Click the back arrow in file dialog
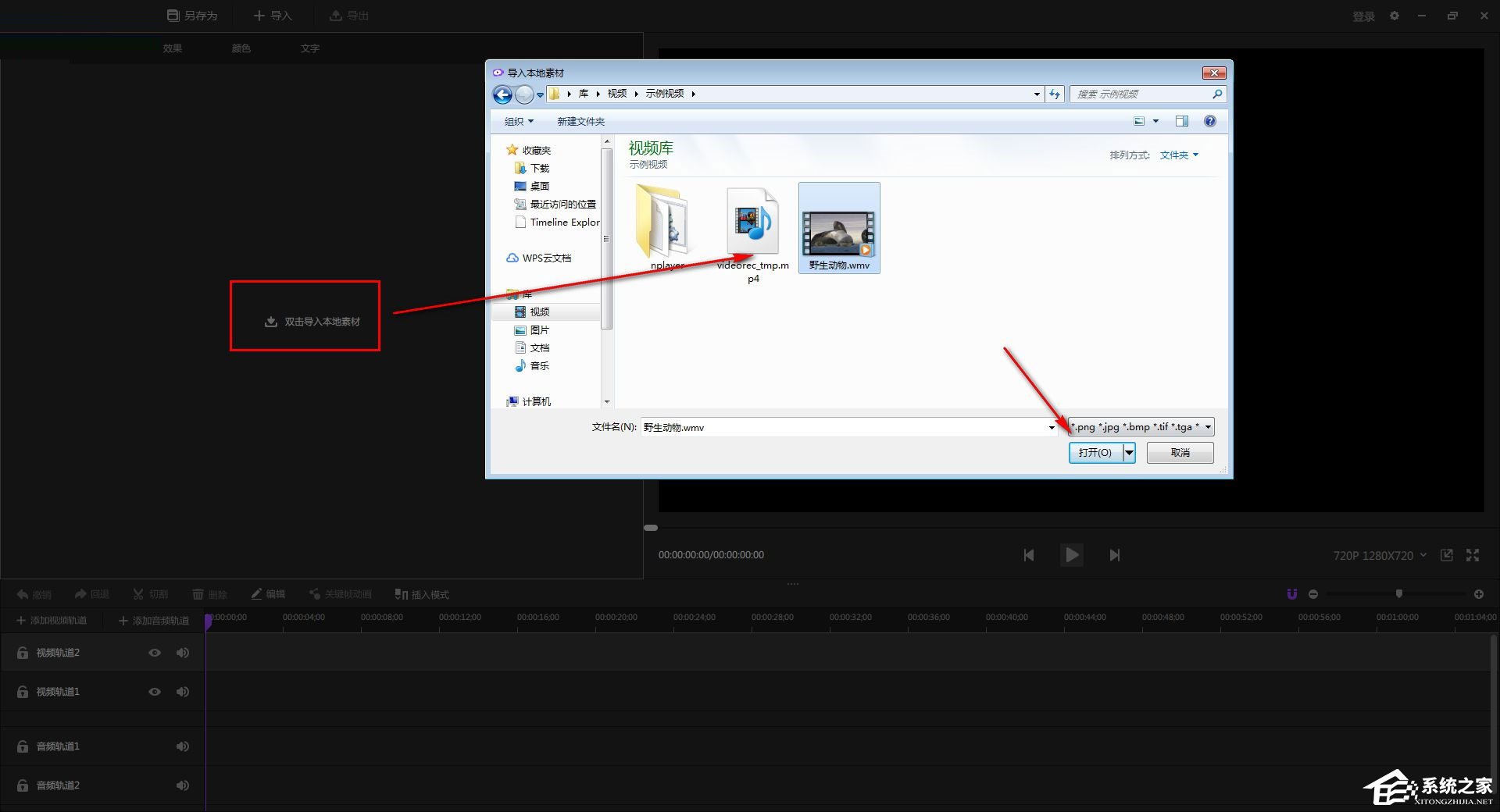The height and width of the screenshot is (812, 1500). [502, 94]
